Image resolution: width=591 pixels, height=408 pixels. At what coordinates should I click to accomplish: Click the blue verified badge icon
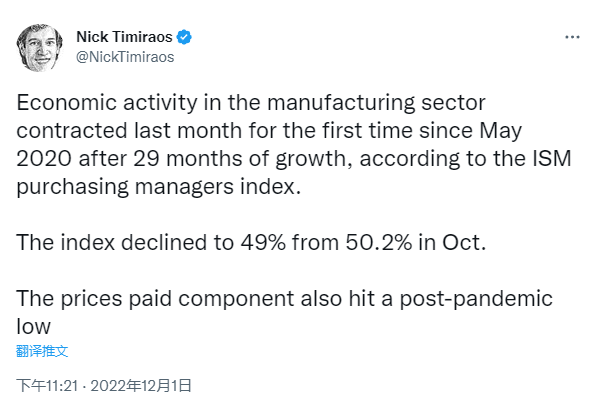click(x=184, y=37)
